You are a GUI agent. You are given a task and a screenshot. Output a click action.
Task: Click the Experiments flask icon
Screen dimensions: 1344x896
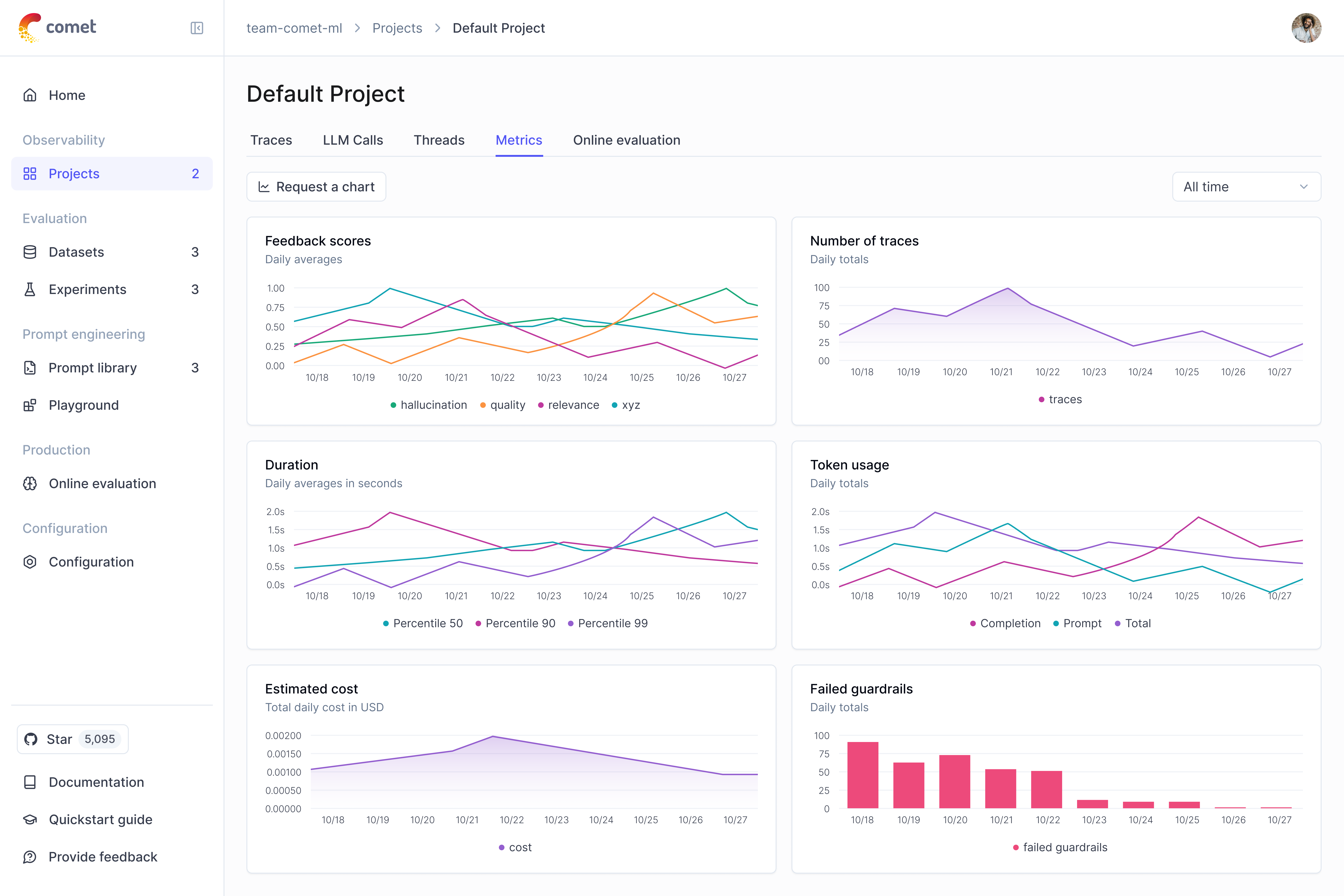(x=30, y=289)
